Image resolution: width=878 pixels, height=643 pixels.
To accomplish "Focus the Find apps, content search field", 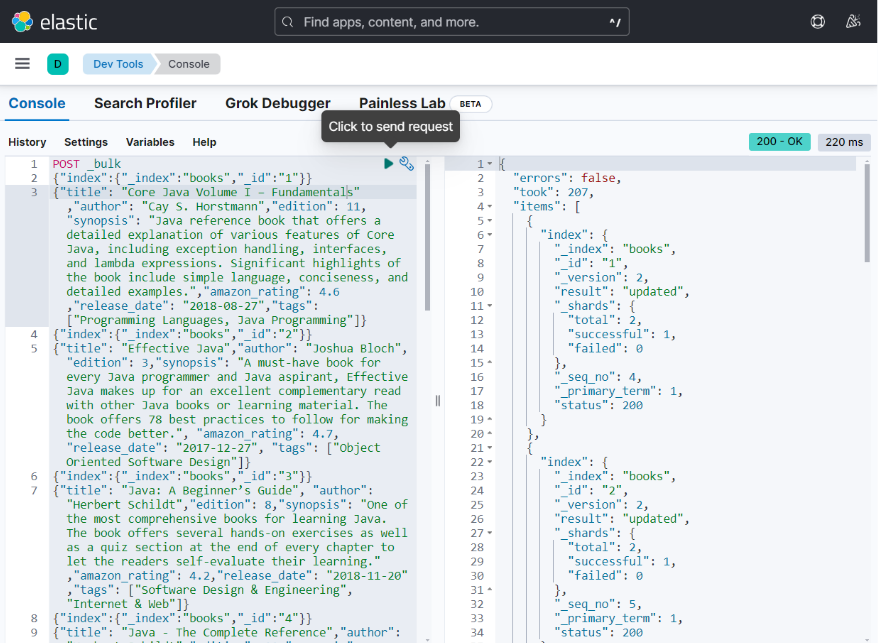I will tap(452, 22).
